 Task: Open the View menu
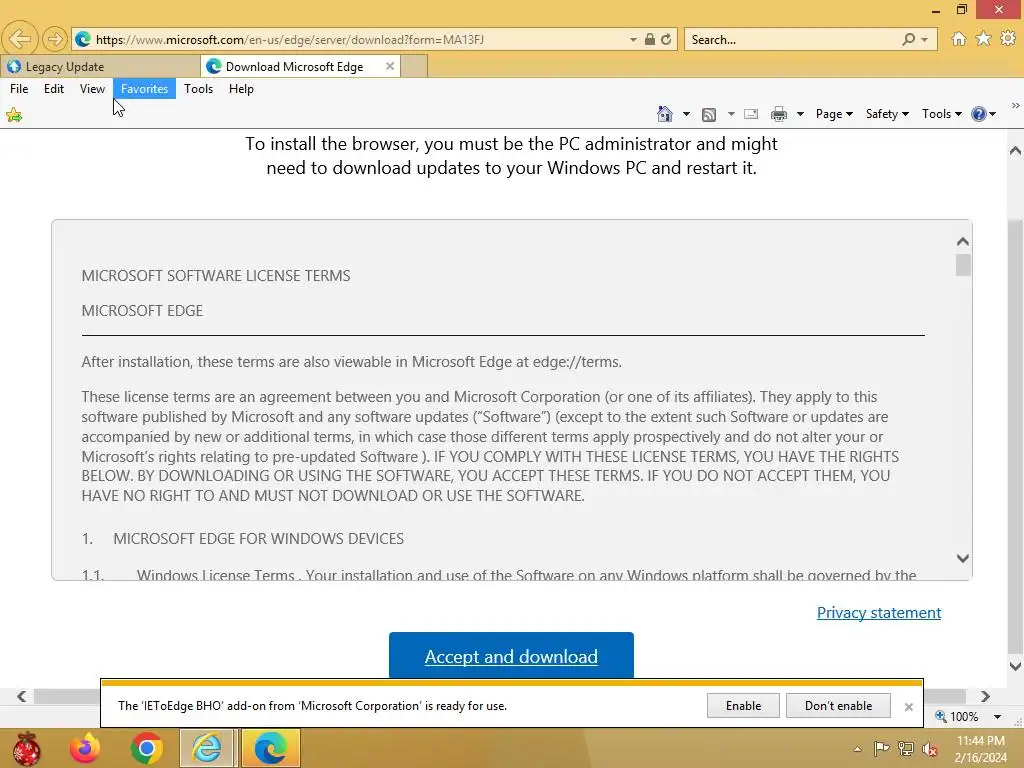coord(92,89)
